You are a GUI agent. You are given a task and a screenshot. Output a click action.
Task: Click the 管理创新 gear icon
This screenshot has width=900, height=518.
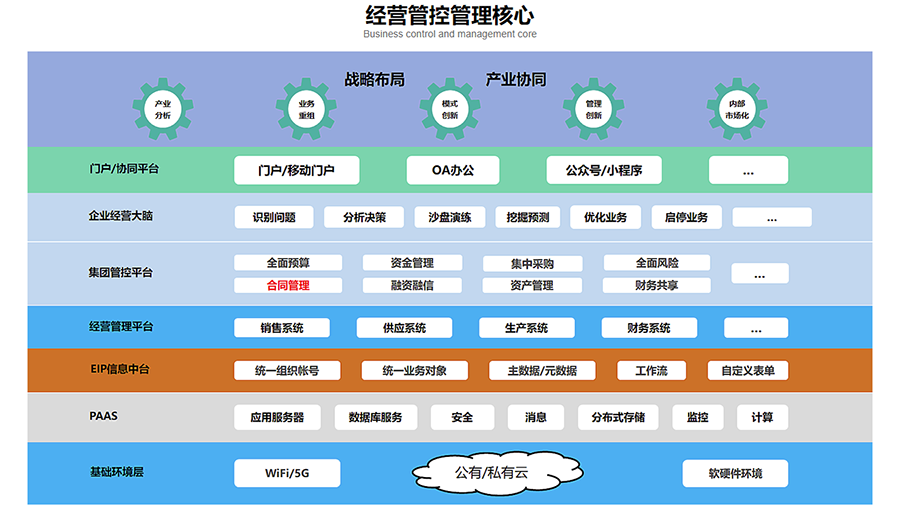pyautogui.click(x=593, y=109)
